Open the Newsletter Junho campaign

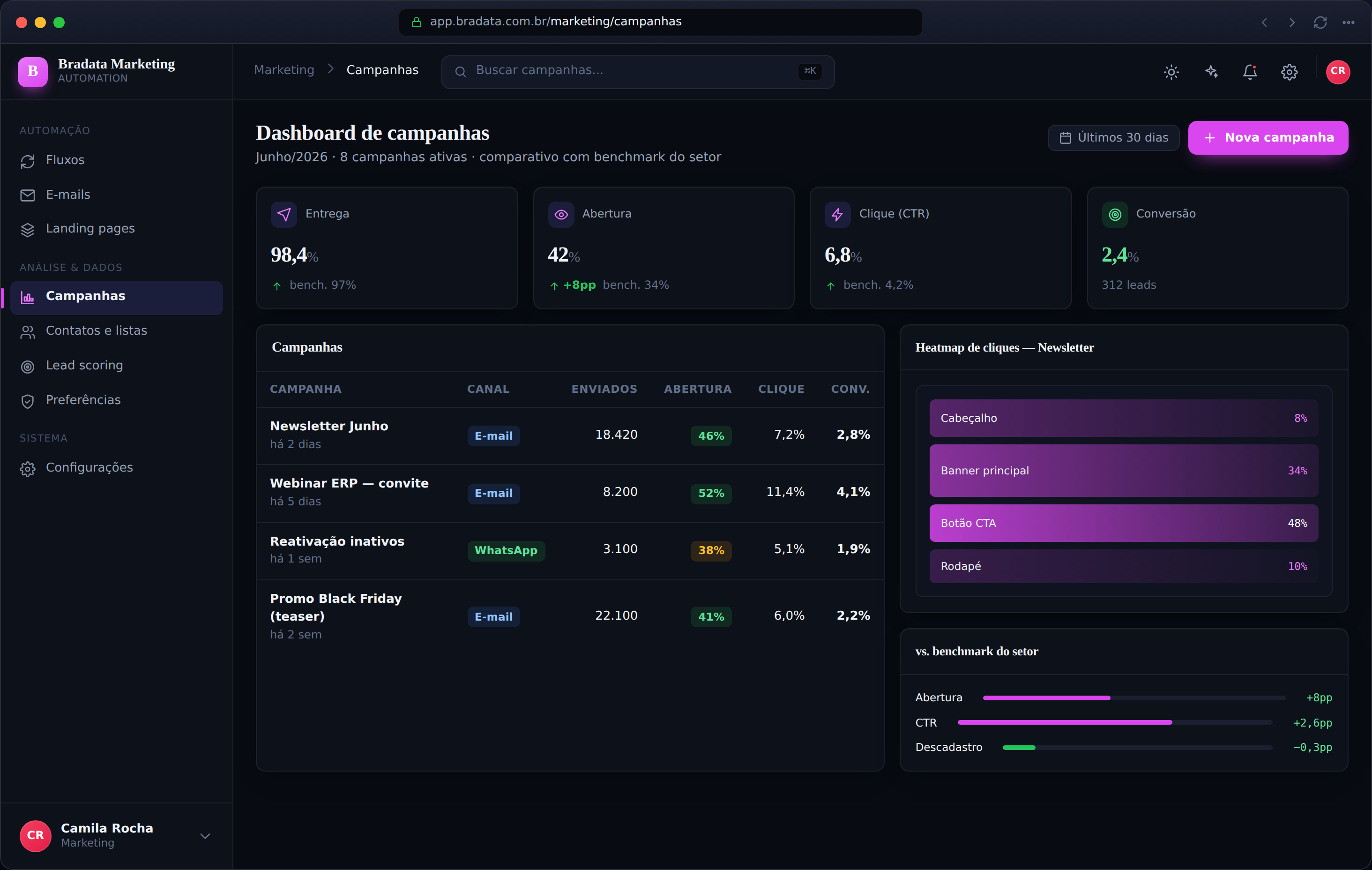click(329, 427)
